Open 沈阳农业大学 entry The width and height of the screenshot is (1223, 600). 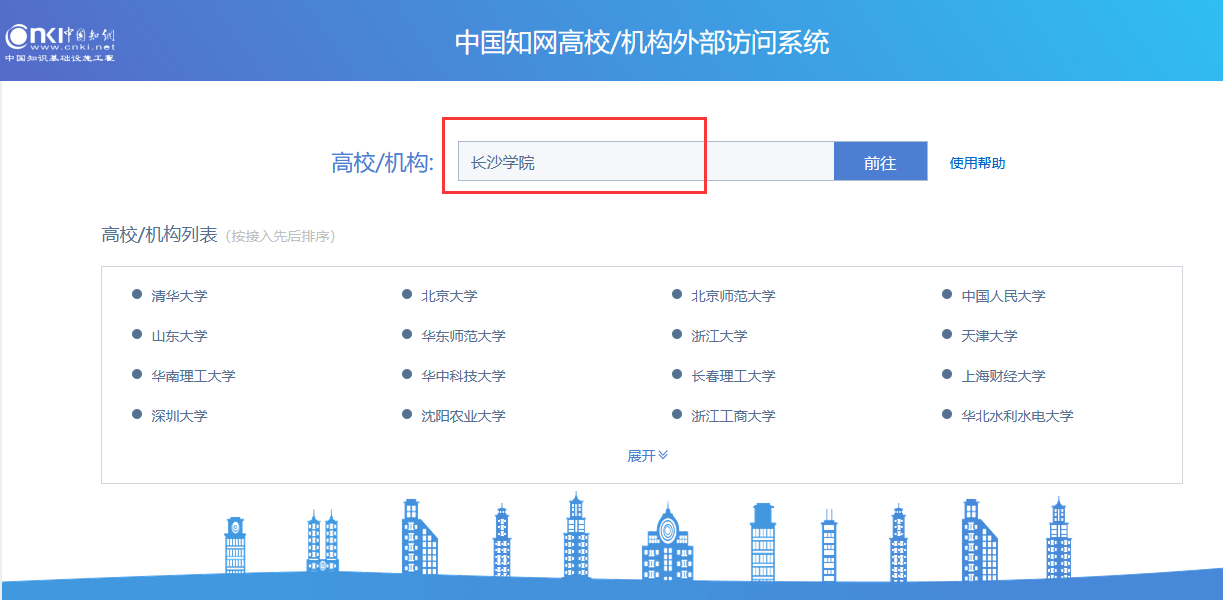coord(463,416)
